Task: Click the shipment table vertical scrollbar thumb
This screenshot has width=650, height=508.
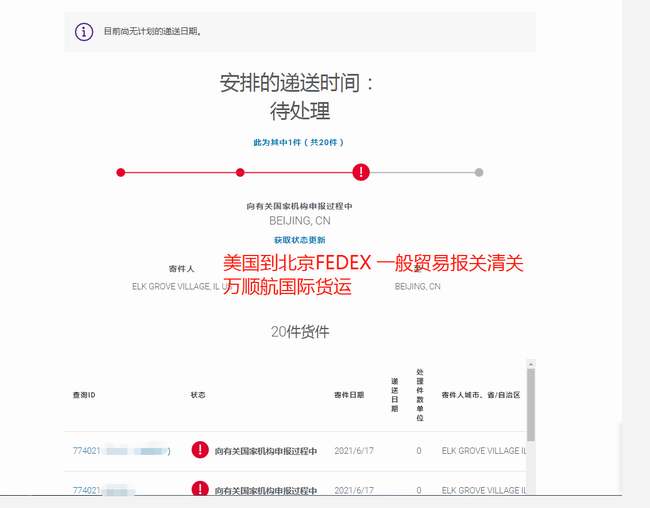Action: click(x=531, y=405)
